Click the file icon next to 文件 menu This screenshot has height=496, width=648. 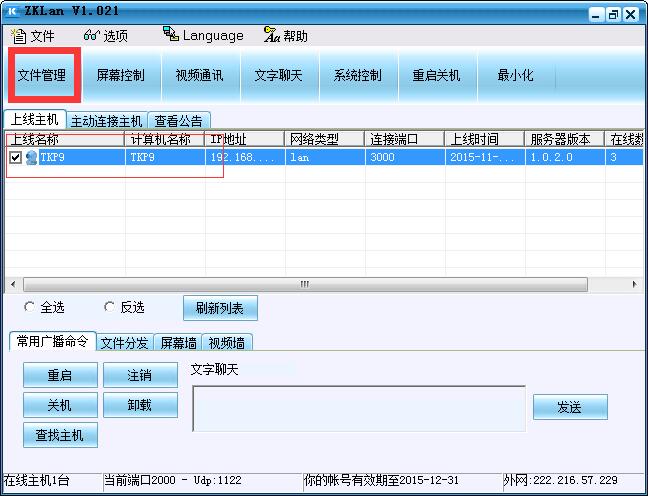point(18,36)
